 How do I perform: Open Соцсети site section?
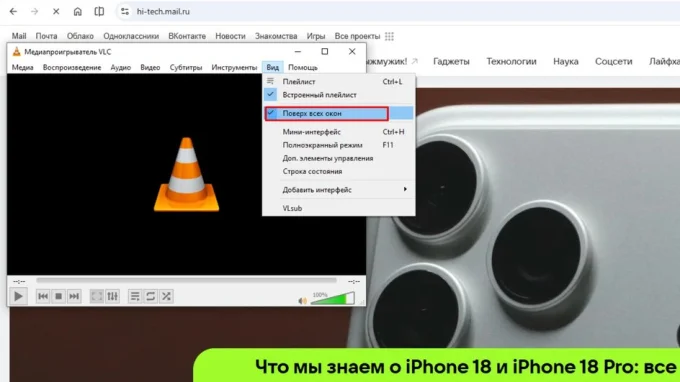tap(613, 62)
